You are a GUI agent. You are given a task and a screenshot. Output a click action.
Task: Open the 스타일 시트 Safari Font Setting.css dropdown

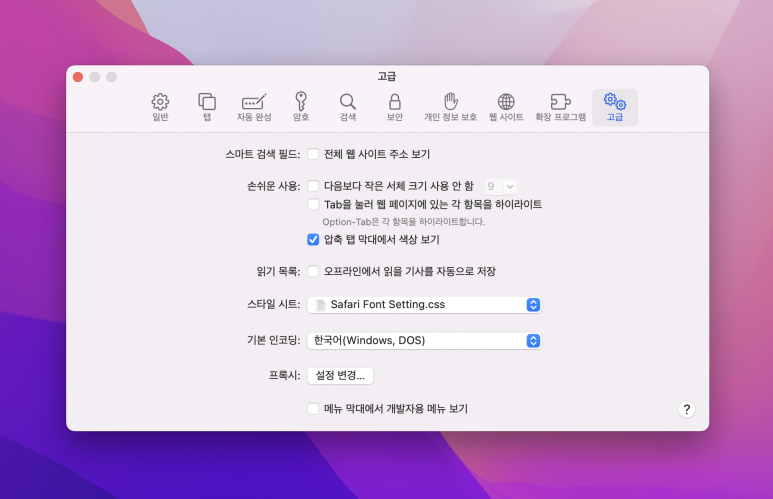click(424, 305)
